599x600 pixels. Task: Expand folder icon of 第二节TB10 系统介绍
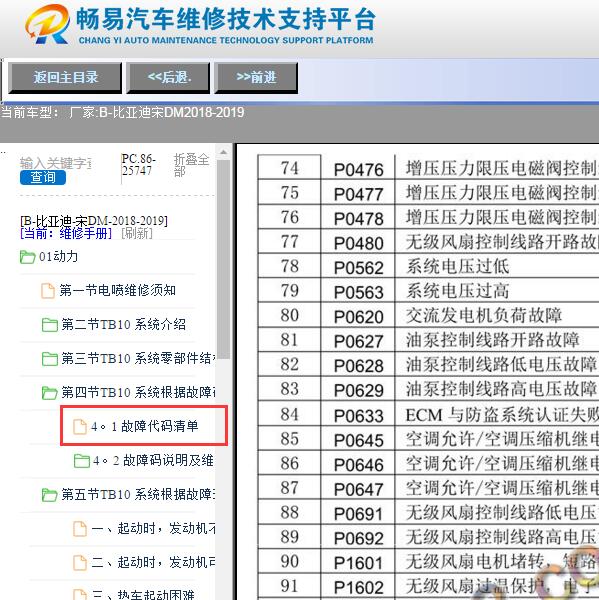50,325
